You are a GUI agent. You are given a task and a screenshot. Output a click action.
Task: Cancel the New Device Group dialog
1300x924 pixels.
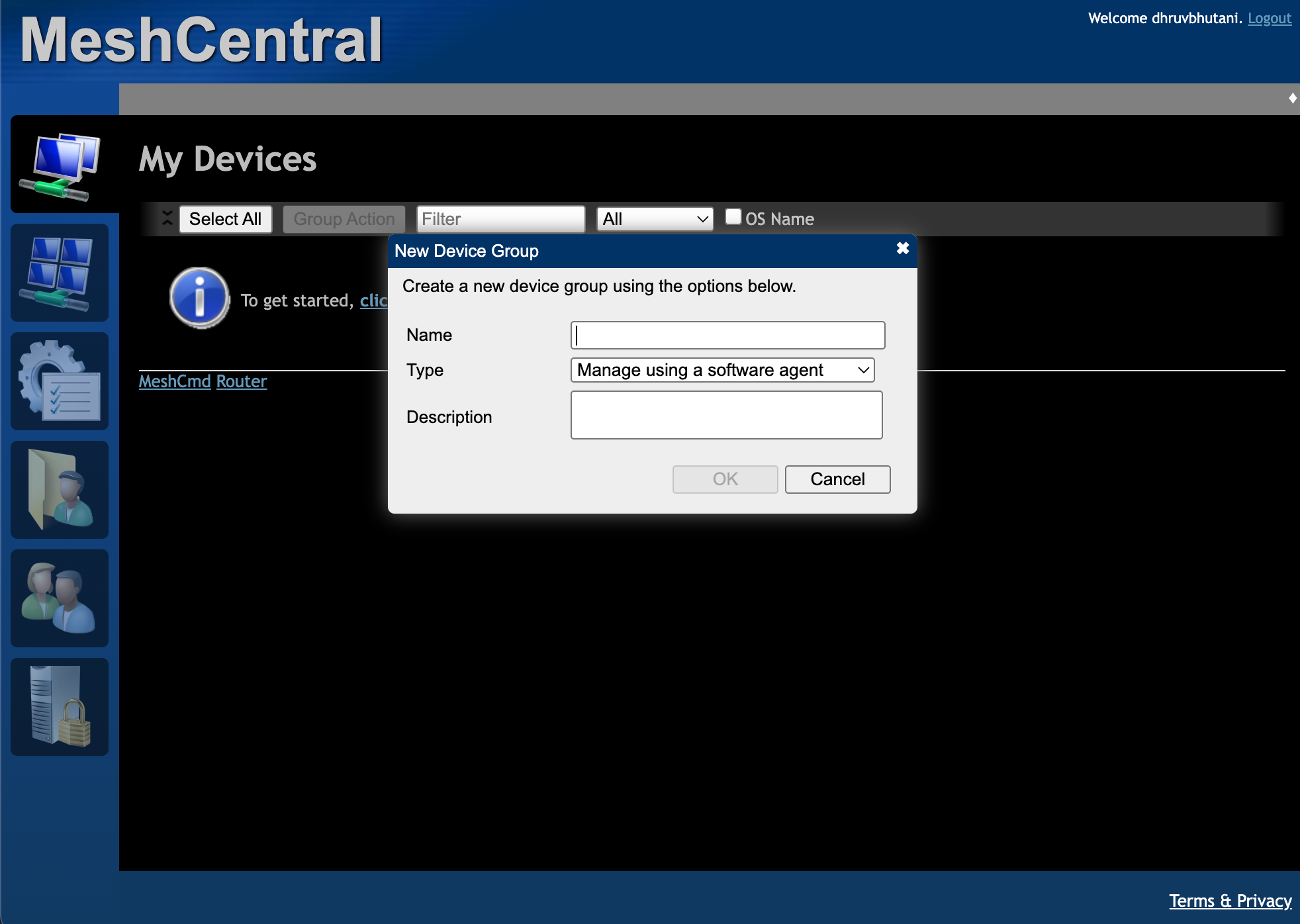pos(837,479)
